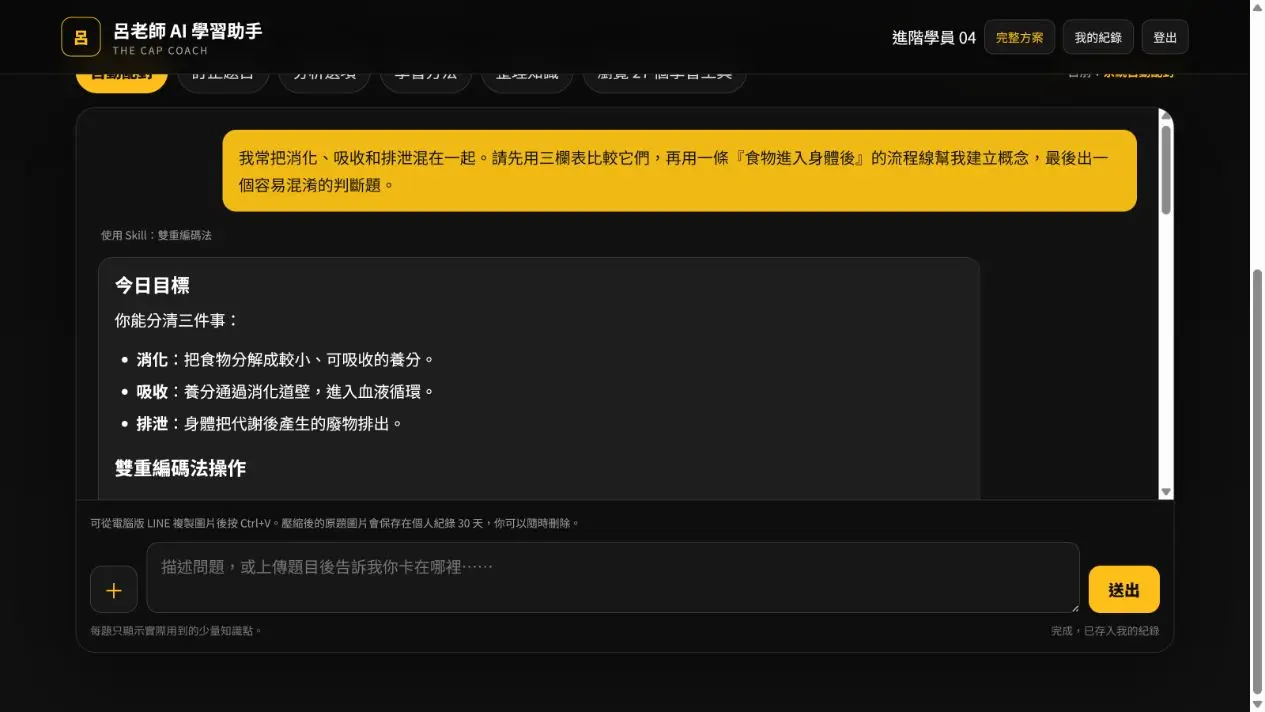Click the 今日目標 heading
The width and height of the screenshot is (1265, 712).
point(152,286)
